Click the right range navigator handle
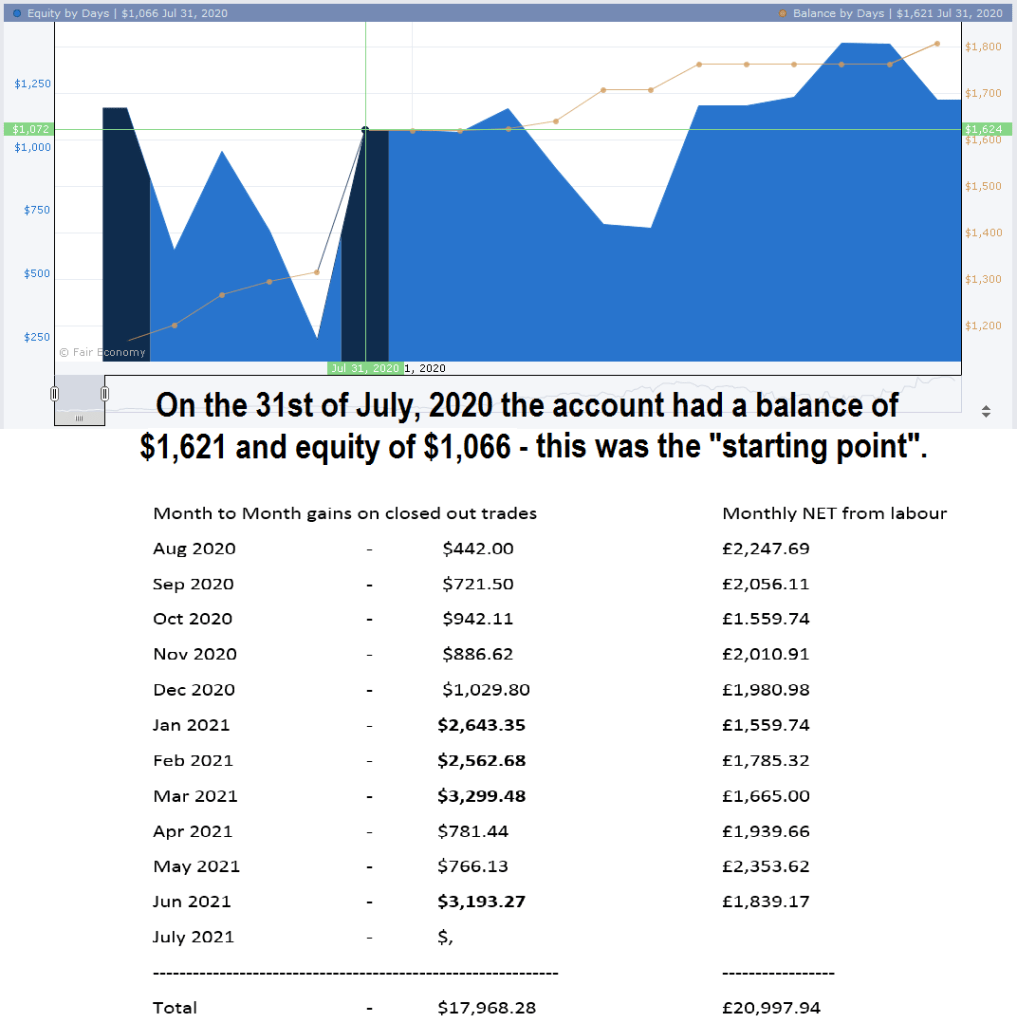The height and width of the screenshot is (1023, 1017). tap(105, 393)
